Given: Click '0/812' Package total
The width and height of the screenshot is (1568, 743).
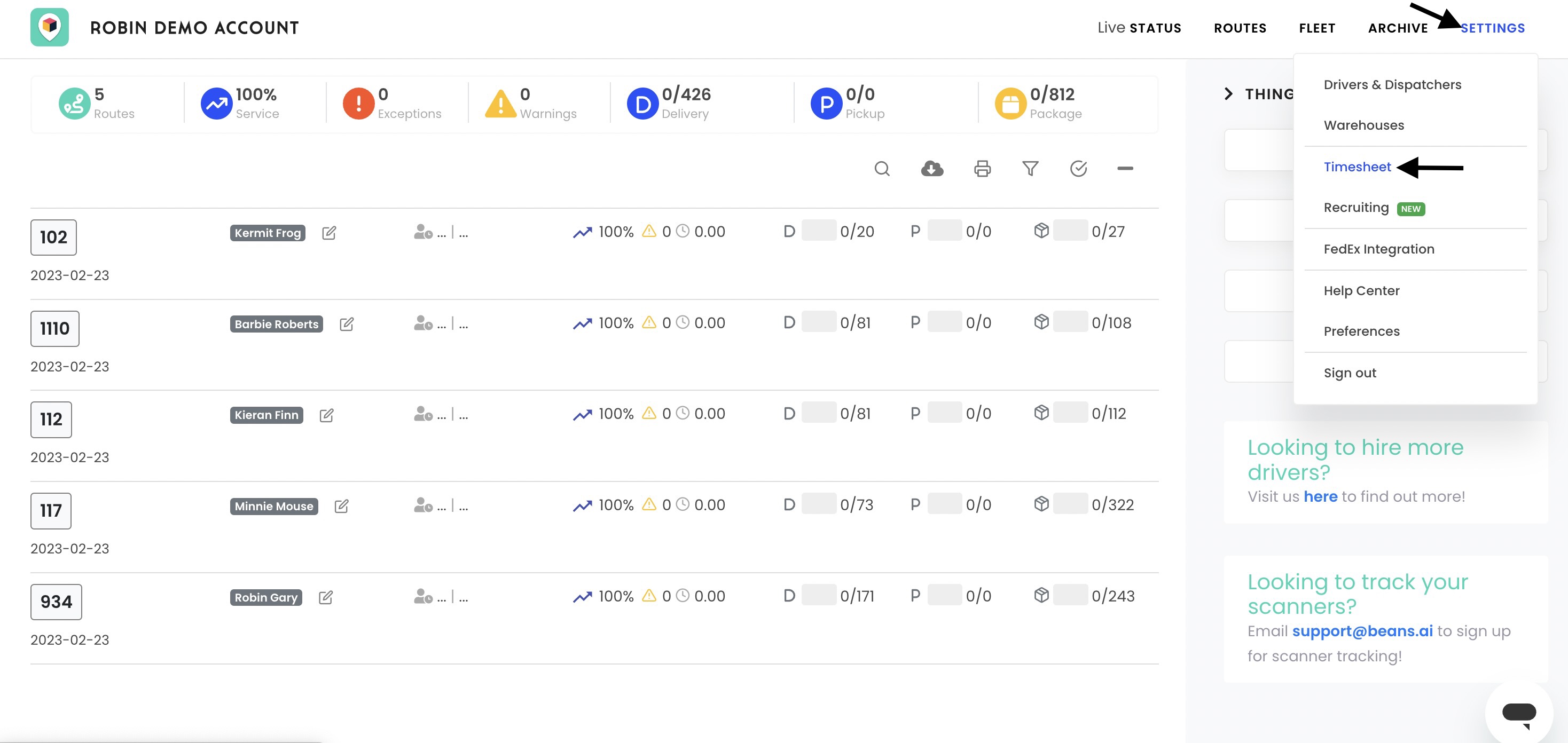Looking at the screenshot, I should (x=1053, y=94).
